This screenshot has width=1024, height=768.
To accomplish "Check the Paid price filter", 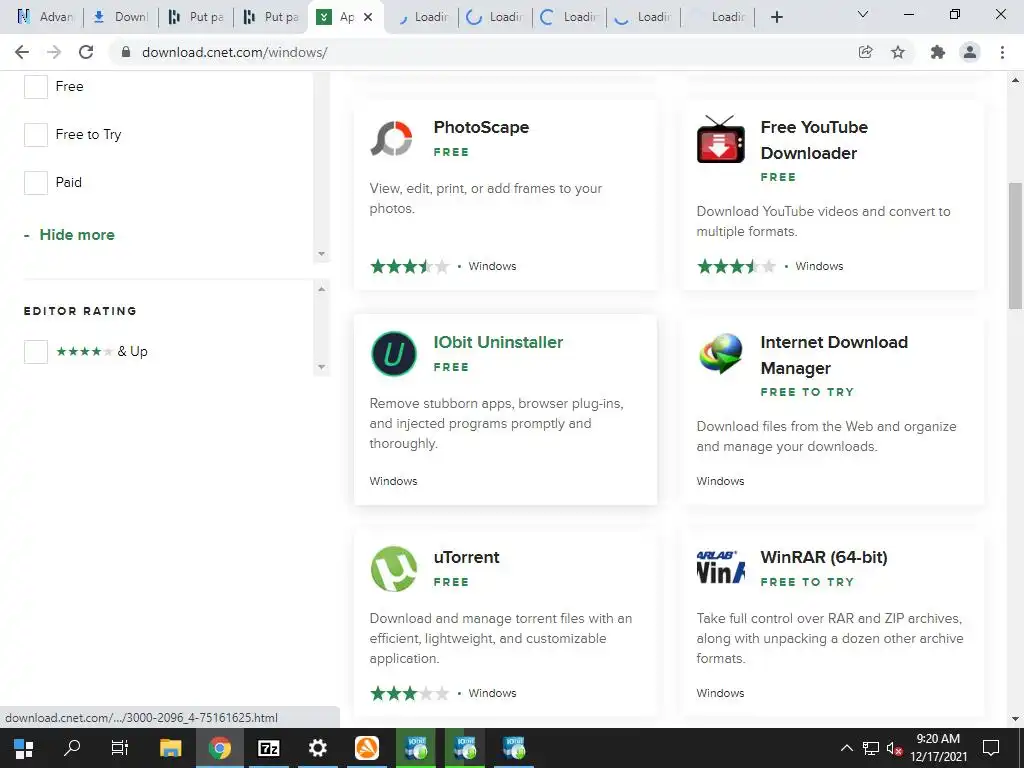I will click(36, 183).
